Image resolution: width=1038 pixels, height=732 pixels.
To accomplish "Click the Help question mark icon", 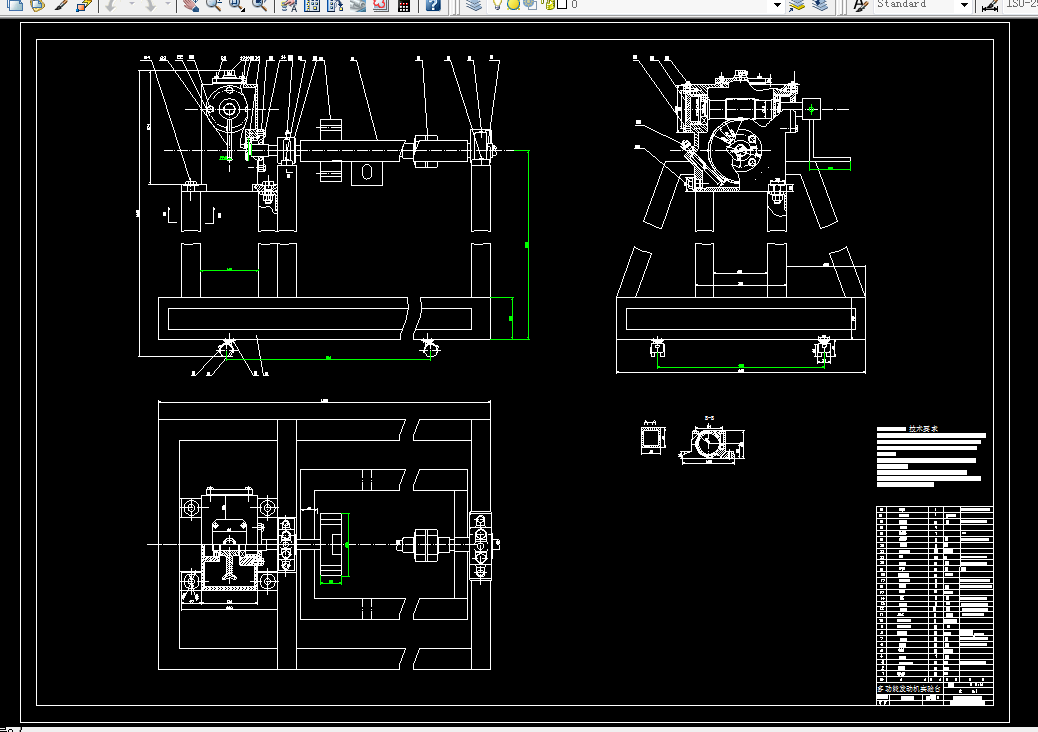I will (433, 5).
